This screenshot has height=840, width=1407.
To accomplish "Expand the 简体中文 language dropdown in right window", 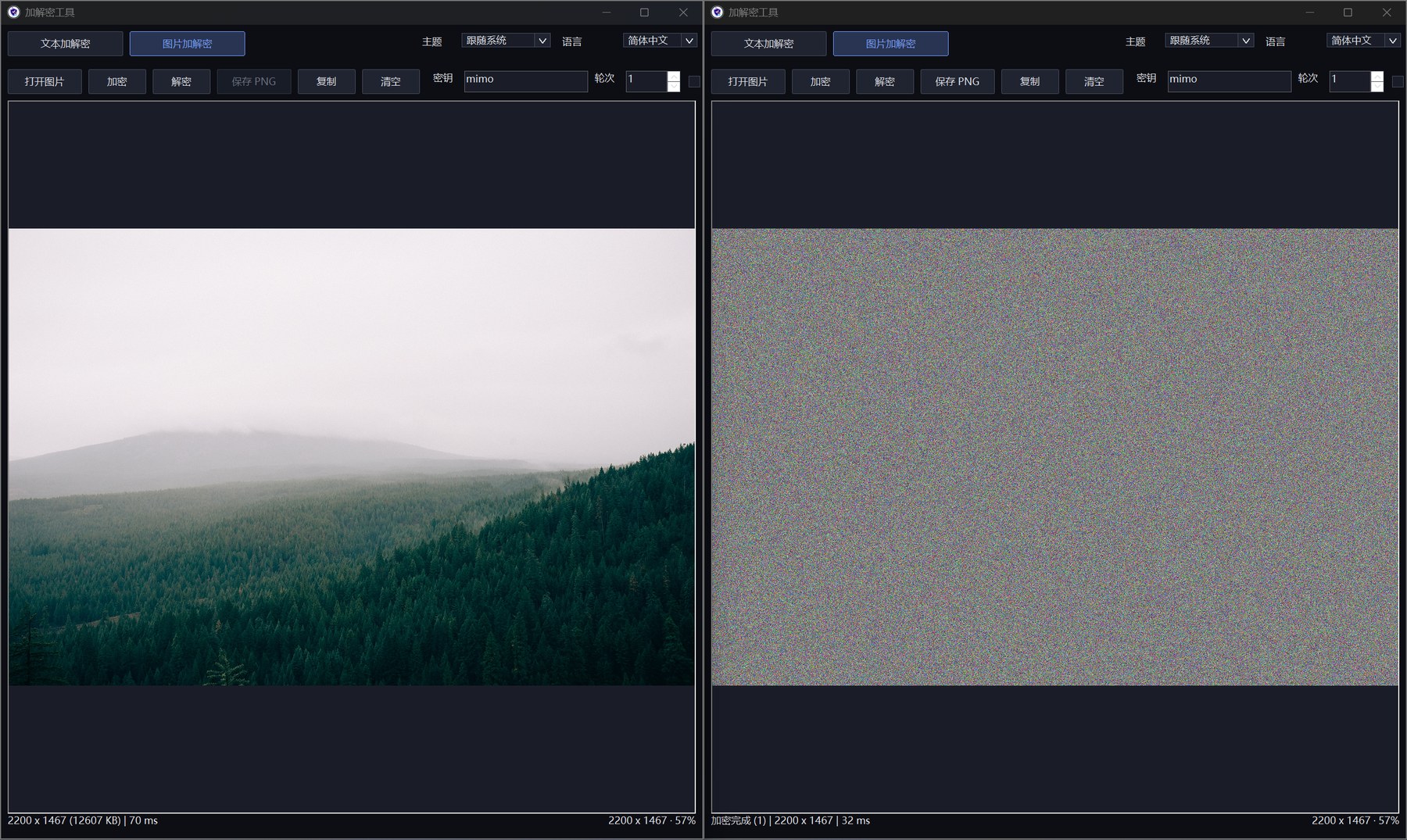I will (1363, 41).
